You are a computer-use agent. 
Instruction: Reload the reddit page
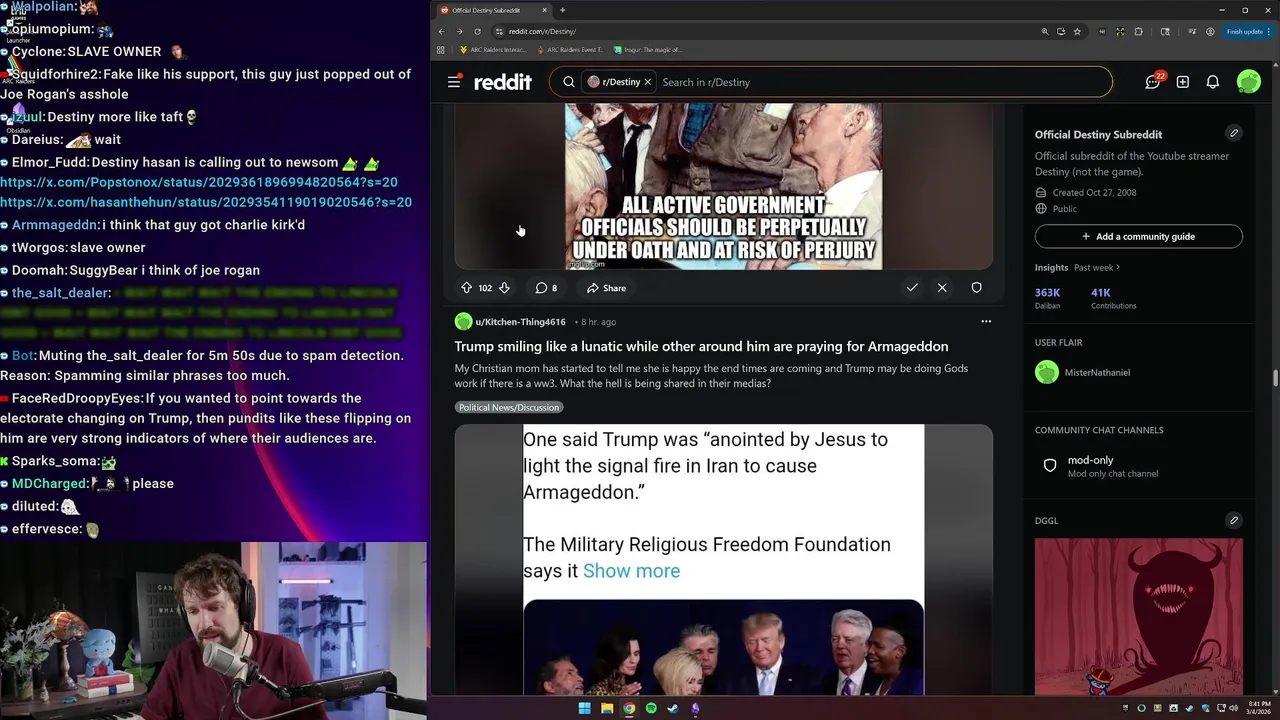pyautogui.click(x=477, y=31)
